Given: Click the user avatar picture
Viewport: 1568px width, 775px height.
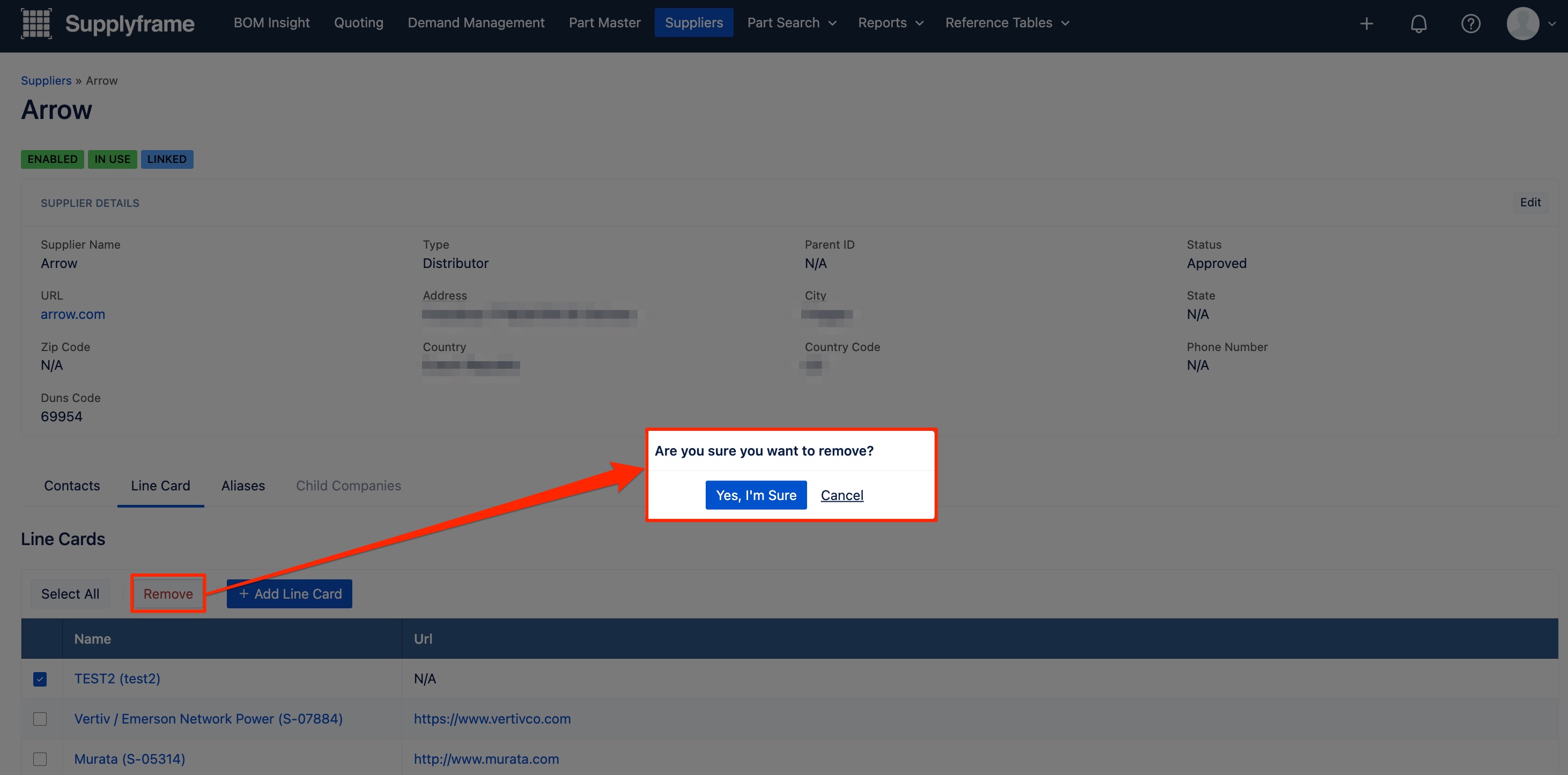Looking at the screenshot, I should click(1523, 23).
